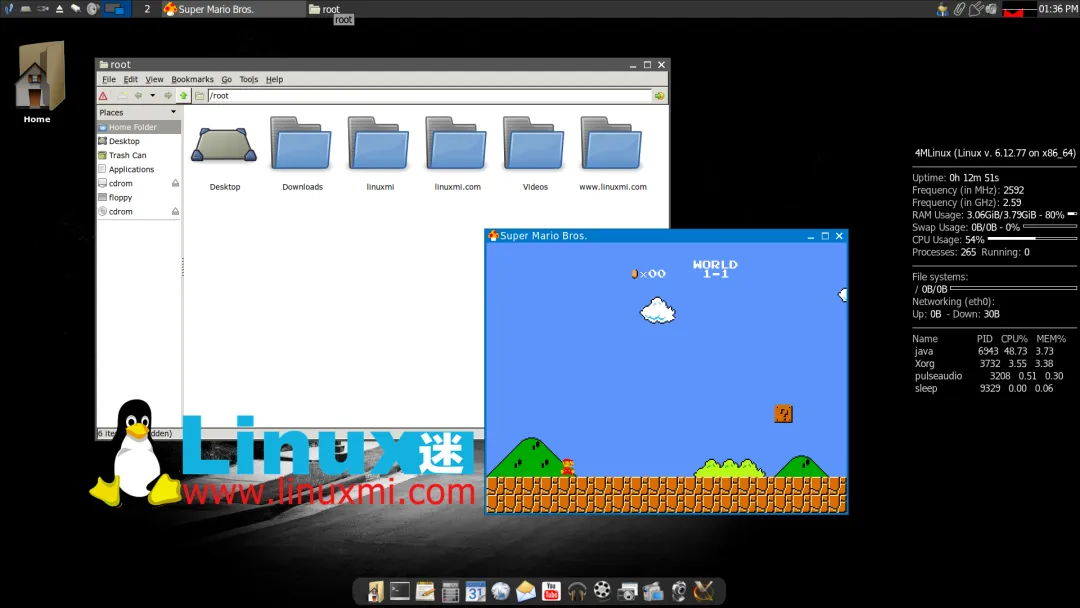Click the eject icon in the top panel
This screenshot has height=608, width=1080.
tap(59, 9)
